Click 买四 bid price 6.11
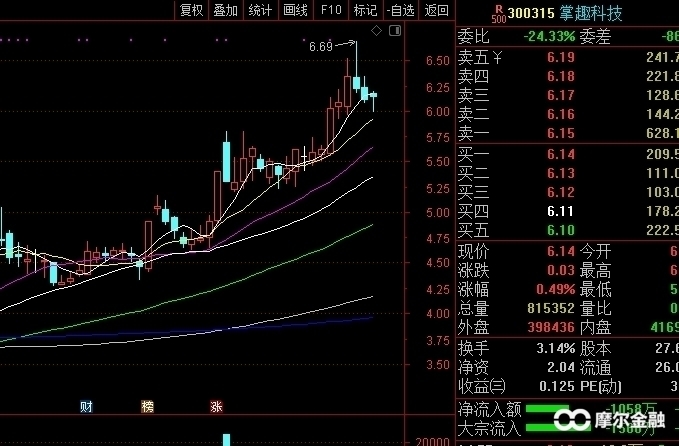679x446 pixels. [x=561, y=211]
